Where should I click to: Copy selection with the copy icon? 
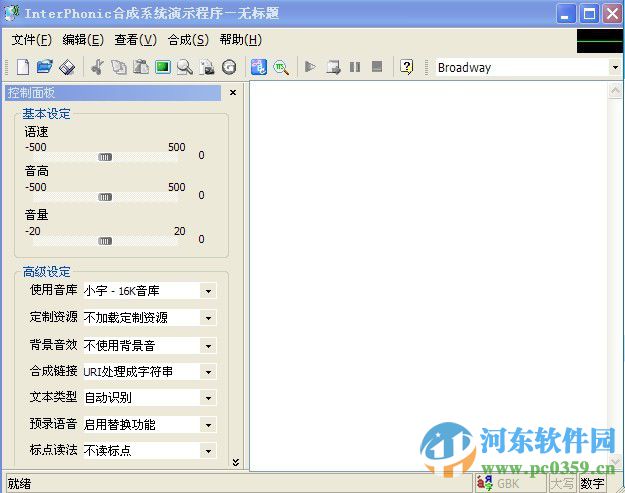click(x=118, y=67)
